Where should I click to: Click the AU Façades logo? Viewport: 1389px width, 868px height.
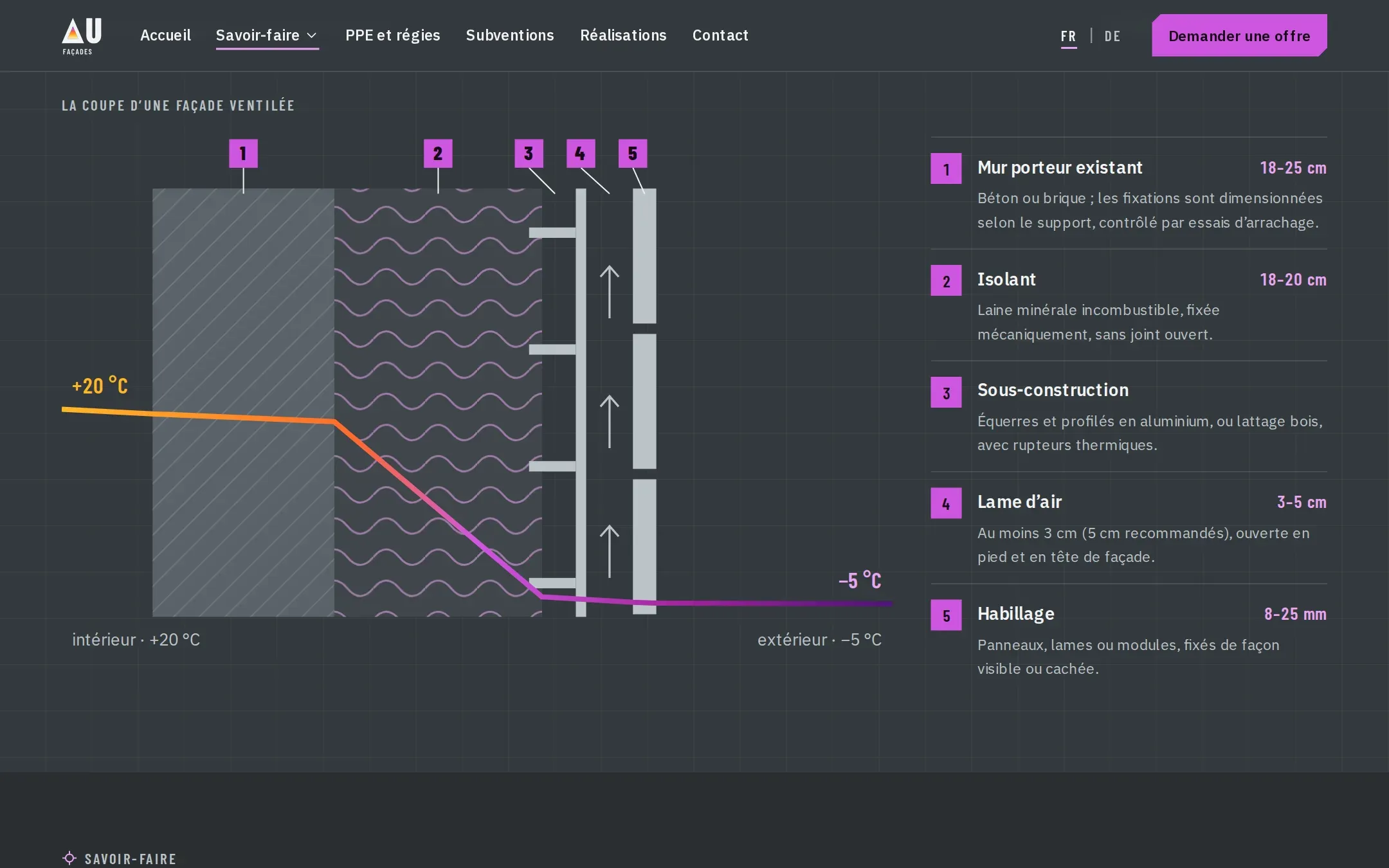[82, 36]
